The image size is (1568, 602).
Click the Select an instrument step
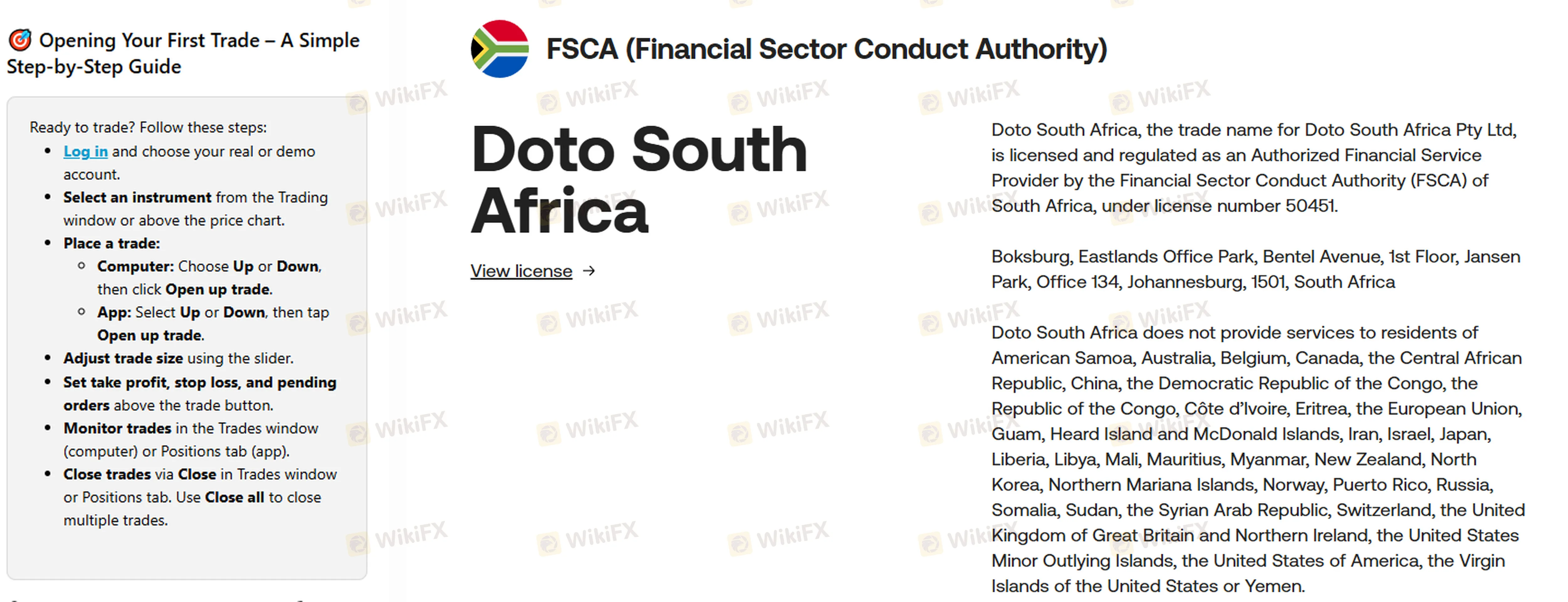[195, 209]
